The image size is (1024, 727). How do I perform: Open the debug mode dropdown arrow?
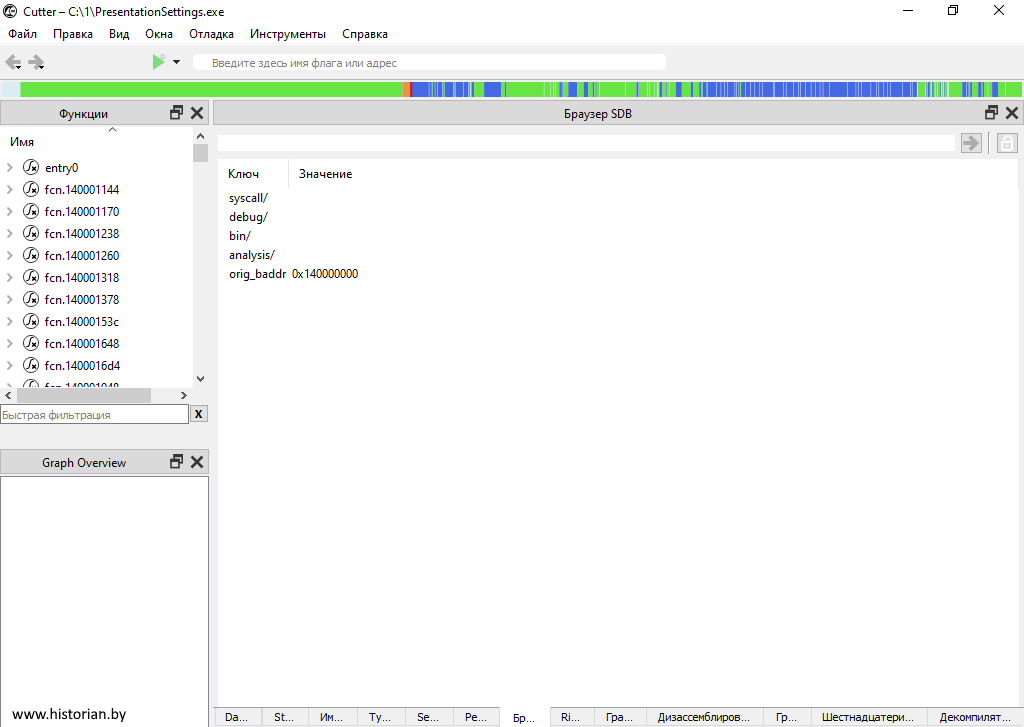pyautogui.click(x=177, y=62)
